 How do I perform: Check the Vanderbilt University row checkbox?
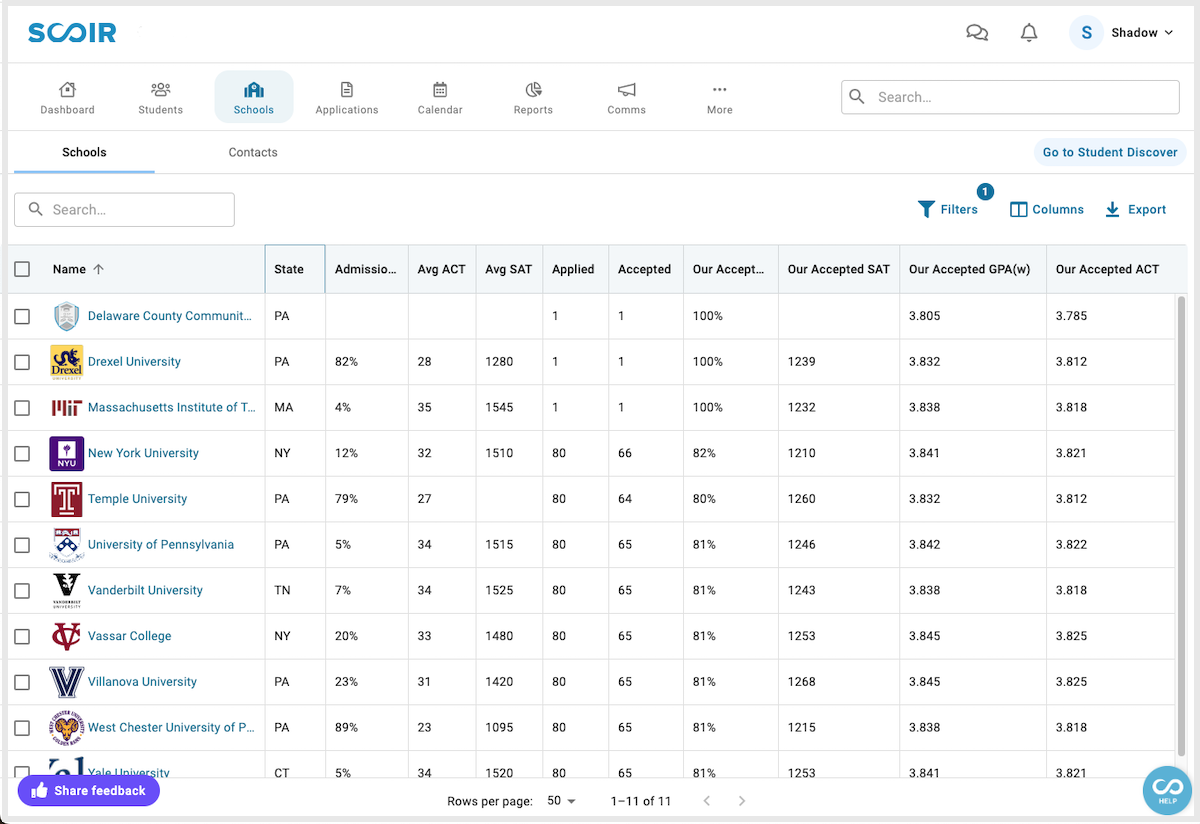point(22,591)
